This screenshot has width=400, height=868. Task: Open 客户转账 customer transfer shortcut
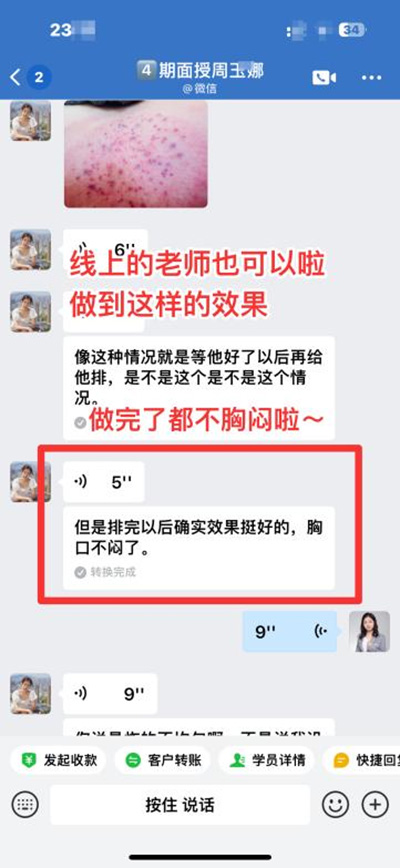click(x=163, y=760)
